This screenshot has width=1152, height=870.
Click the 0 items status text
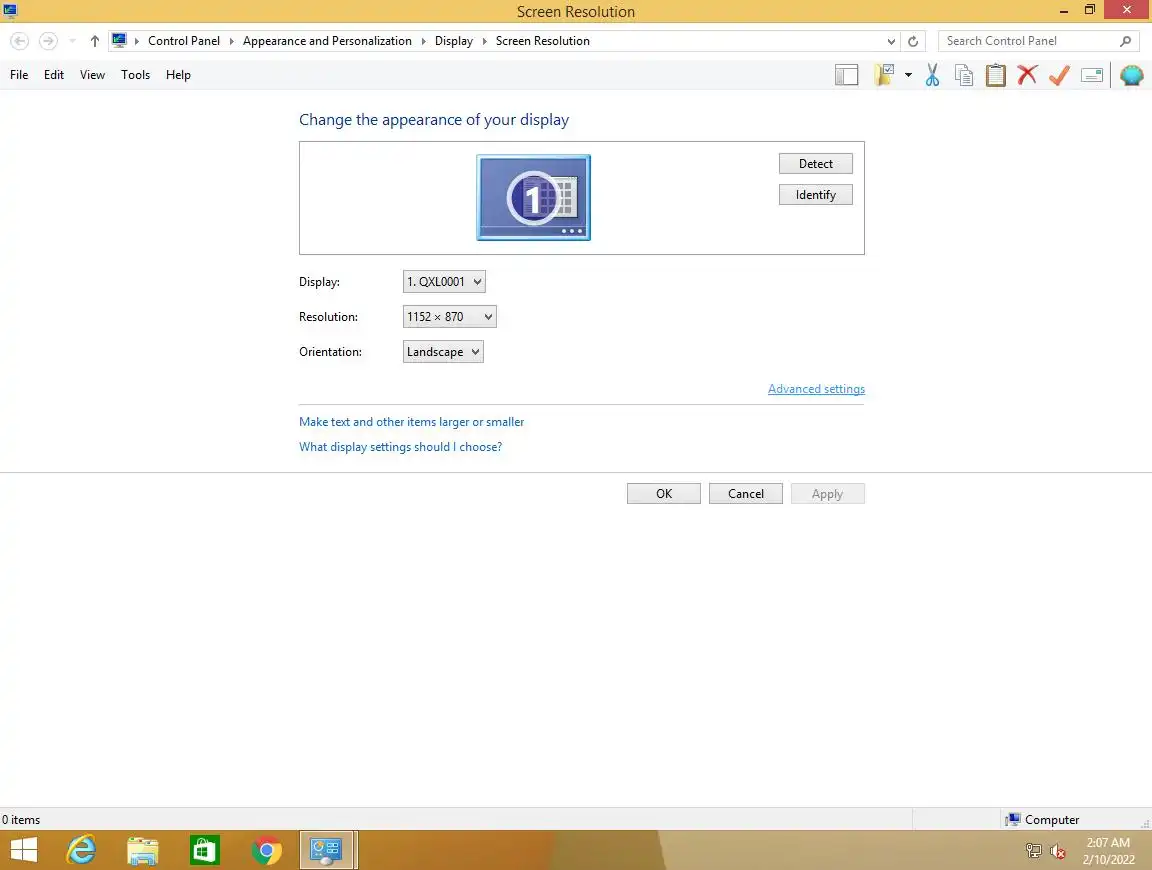point(21,819)
